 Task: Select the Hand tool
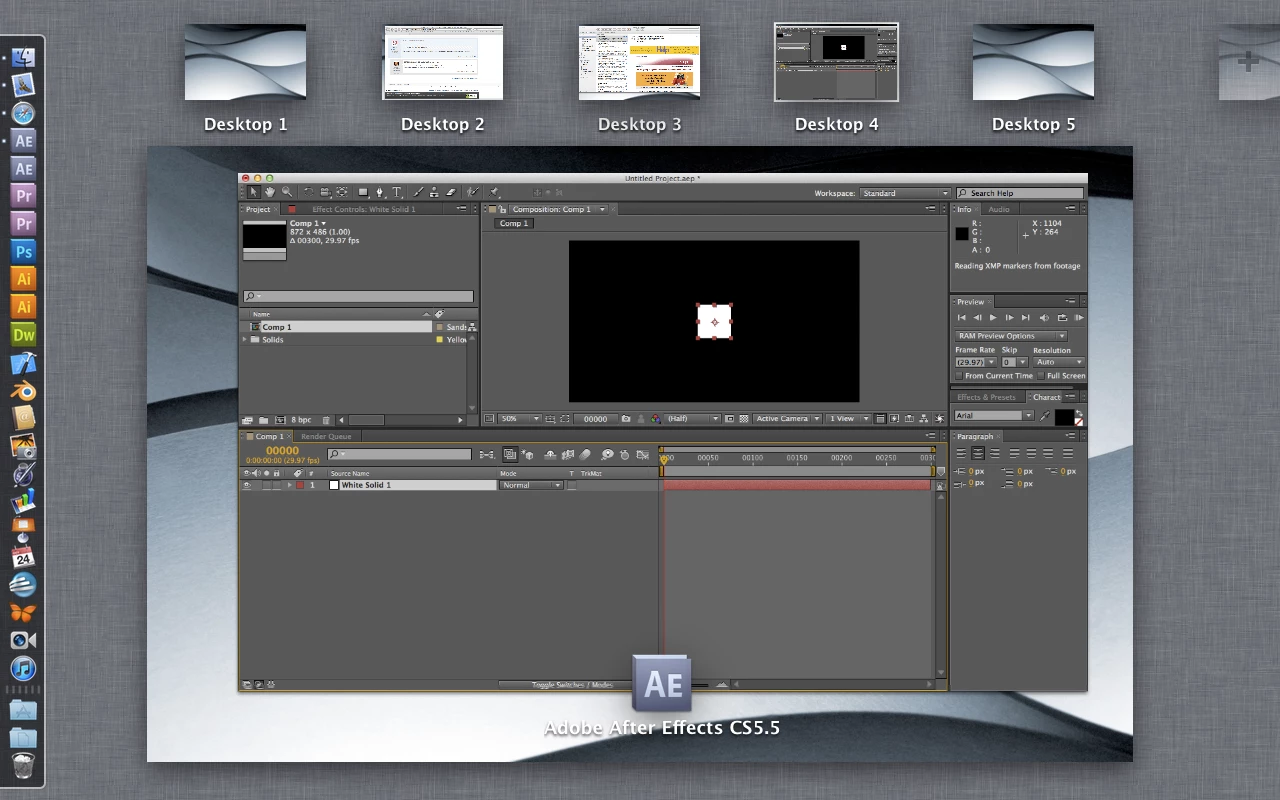point(270,192)
